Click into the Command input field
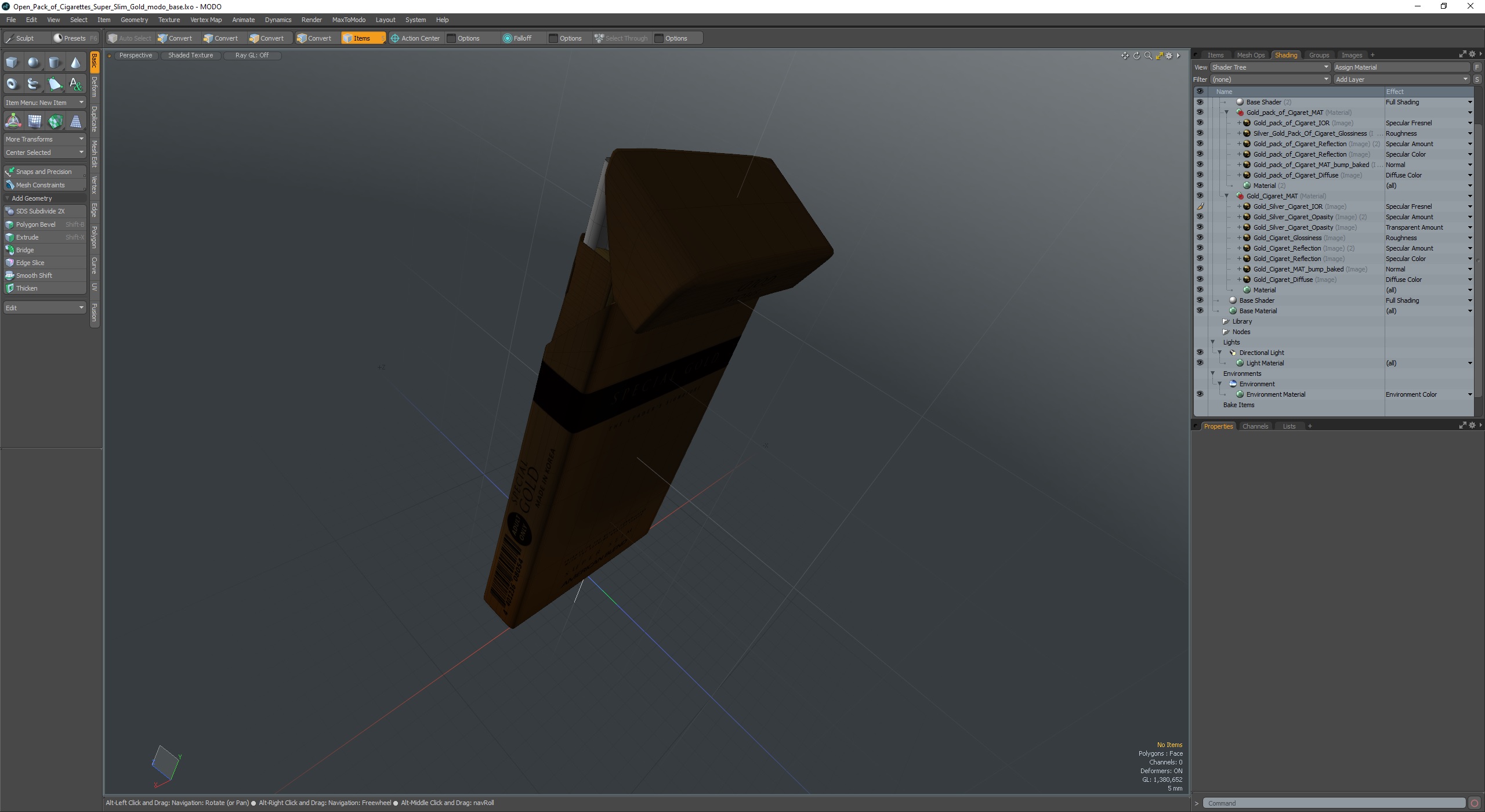Screen dimensions: 1485x812 tap(1334, 803)
